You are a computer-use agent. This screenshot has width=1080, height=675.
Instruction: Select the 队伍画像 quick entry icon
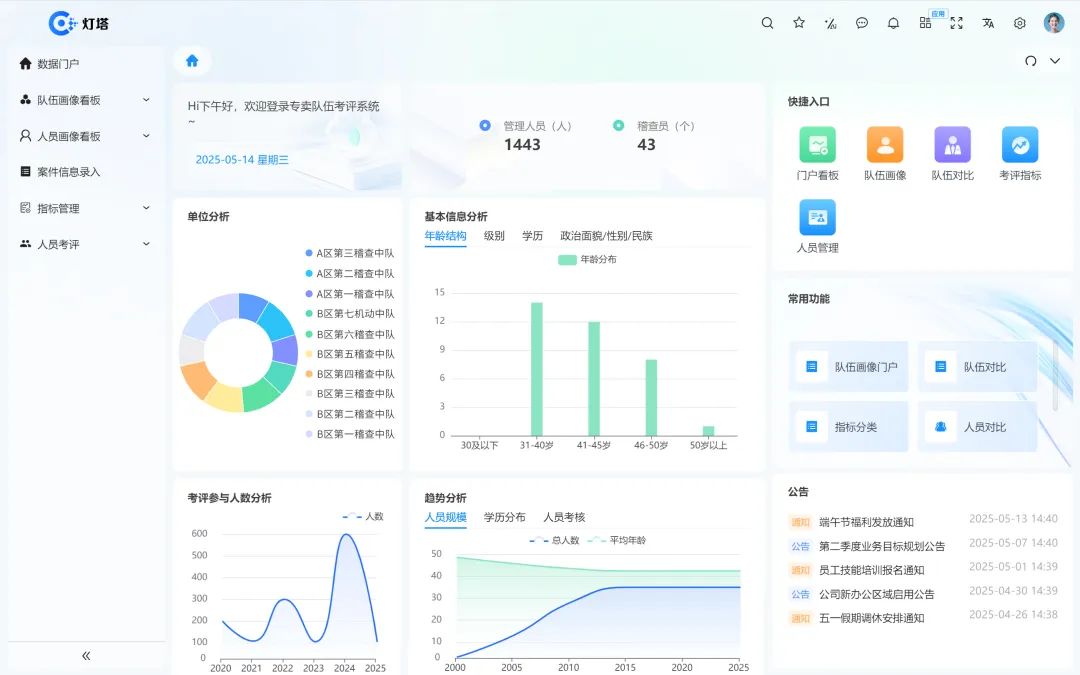[x=884, y=146]
